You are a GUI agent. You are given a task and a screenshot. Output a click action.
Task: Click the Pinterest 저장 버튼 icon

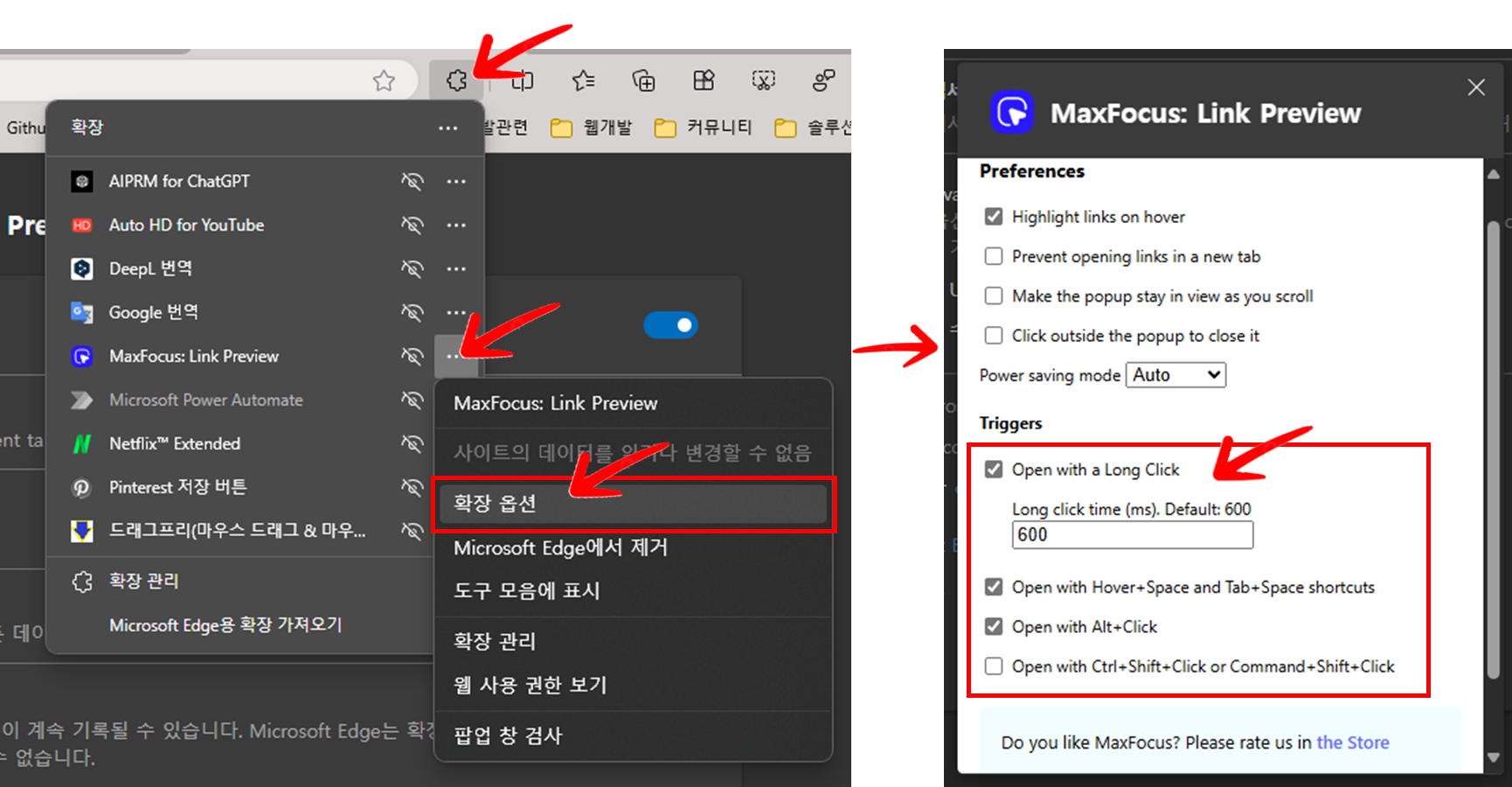click(x=82, y=487)
